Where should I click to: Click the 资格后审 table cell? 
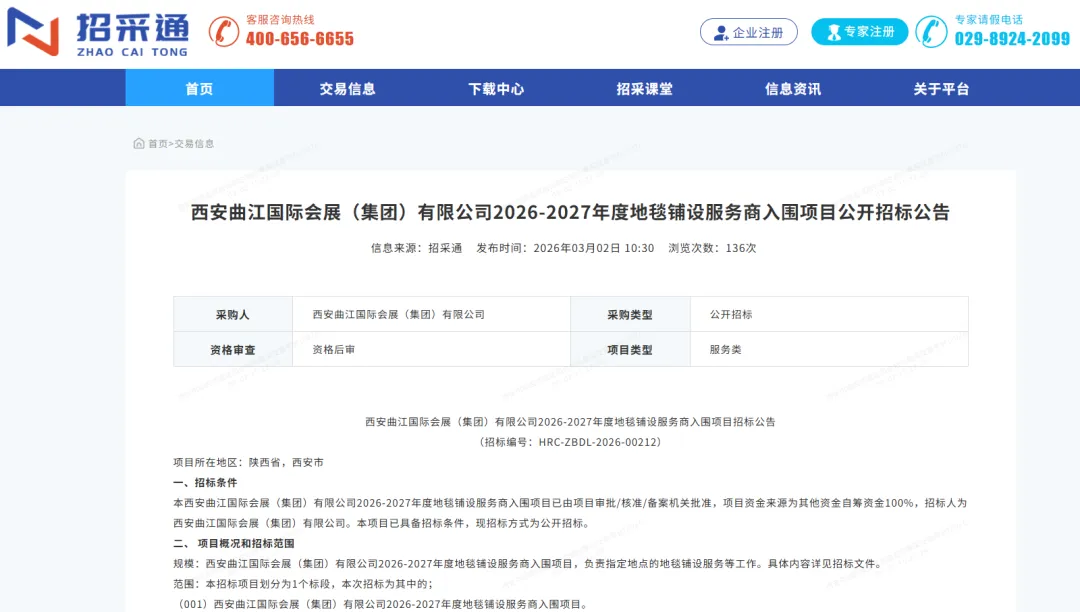[x=432, y=350]
